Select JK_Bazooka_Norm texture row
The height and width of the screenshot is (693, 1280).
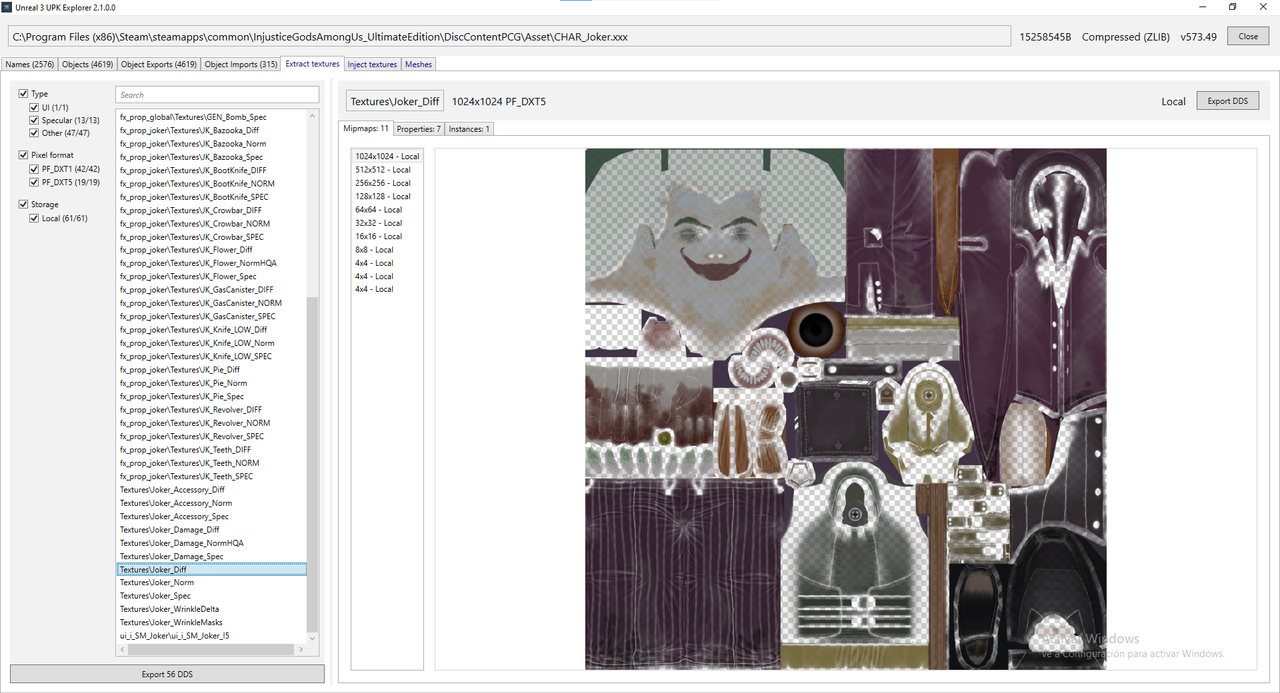212,144
